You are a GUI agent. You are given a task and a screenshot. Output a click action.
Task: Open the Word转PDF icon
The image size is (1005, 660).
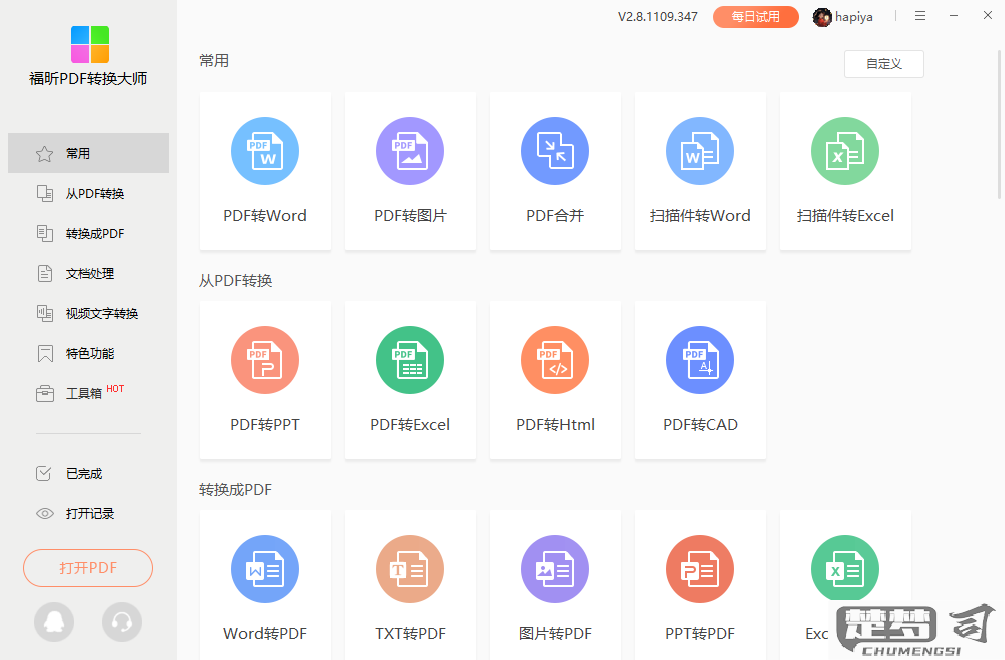pyautogui.click(x=265, y=569)
